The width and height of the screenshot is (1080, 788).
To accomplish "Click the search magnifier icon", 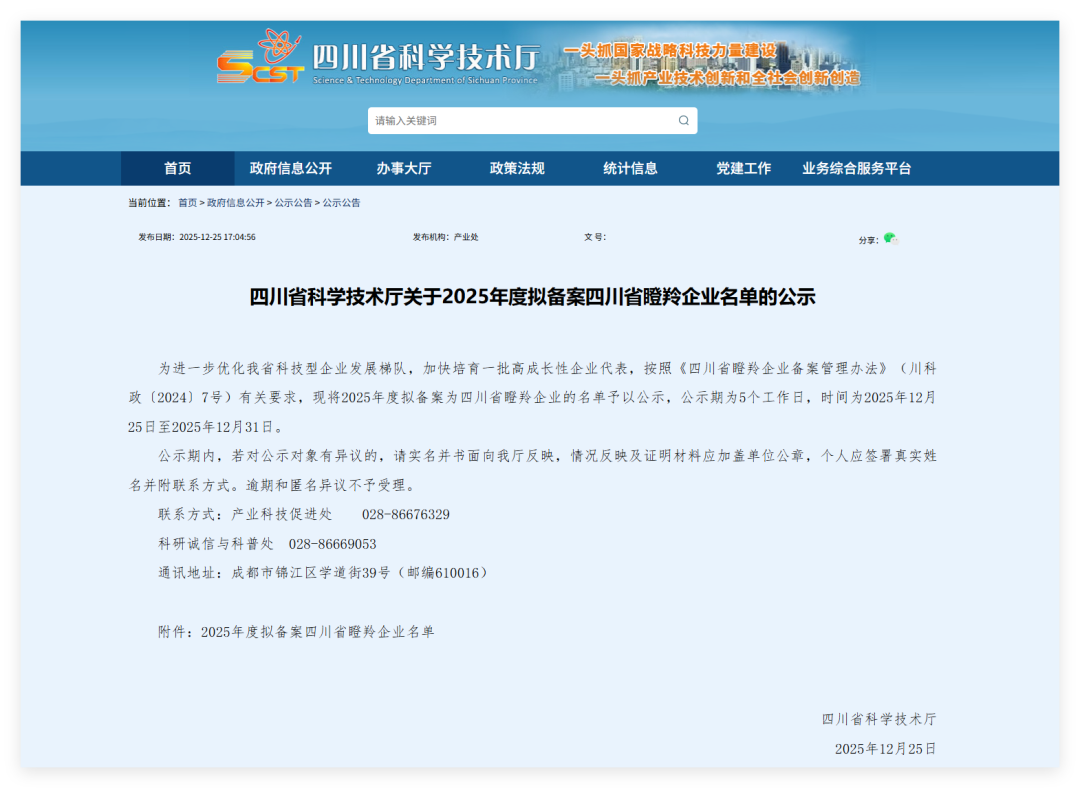I will point(684,121).
